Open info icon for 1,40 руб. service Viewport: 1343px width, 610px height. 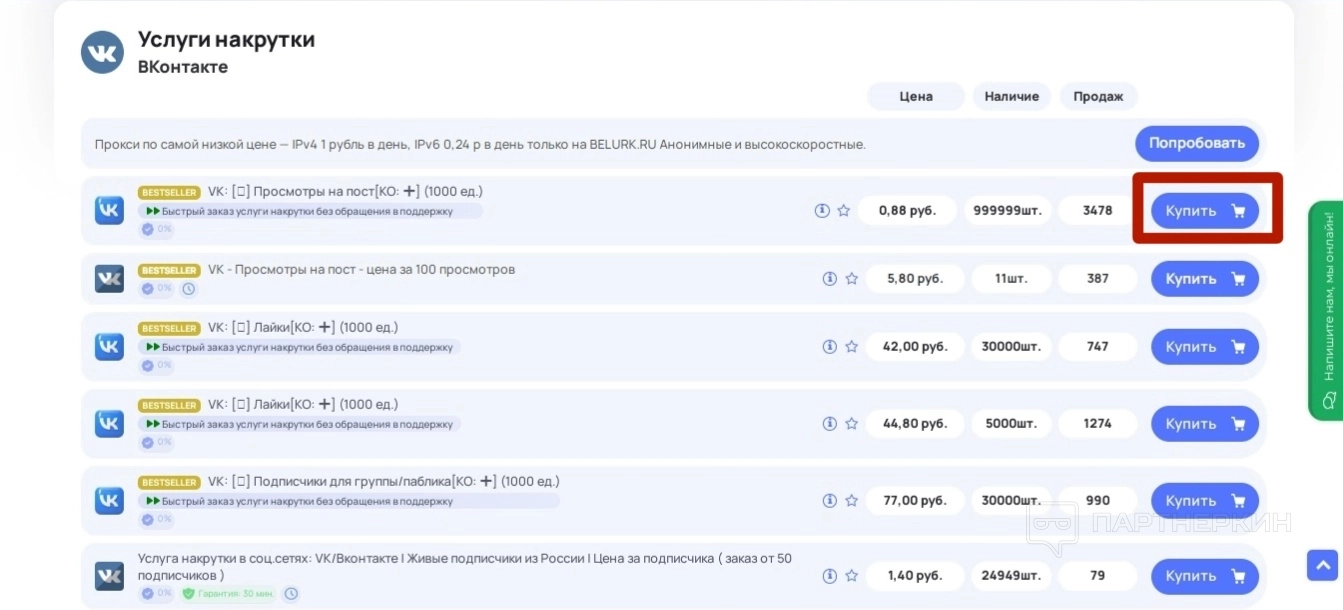click(x=829, y=576)
